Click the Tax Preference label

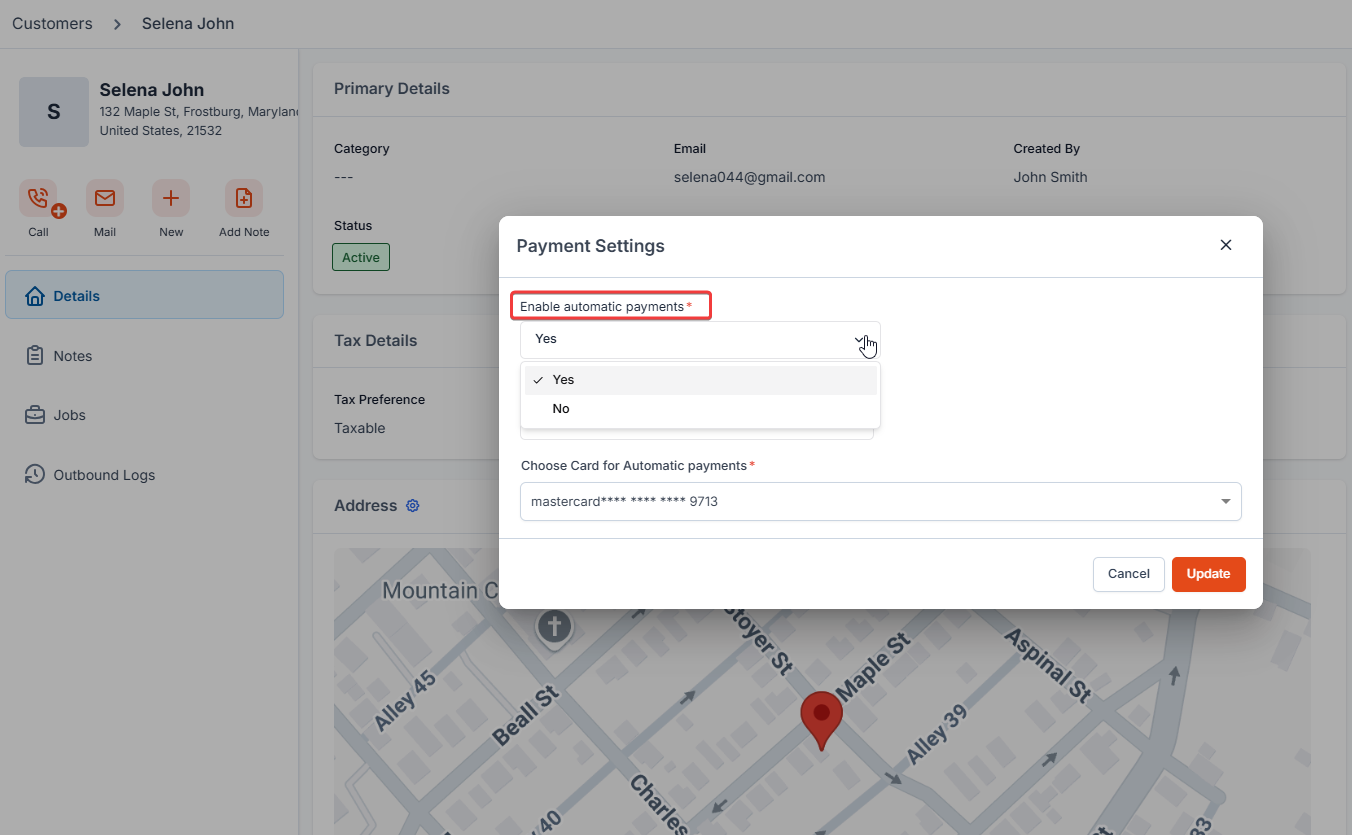click(379, 400)
